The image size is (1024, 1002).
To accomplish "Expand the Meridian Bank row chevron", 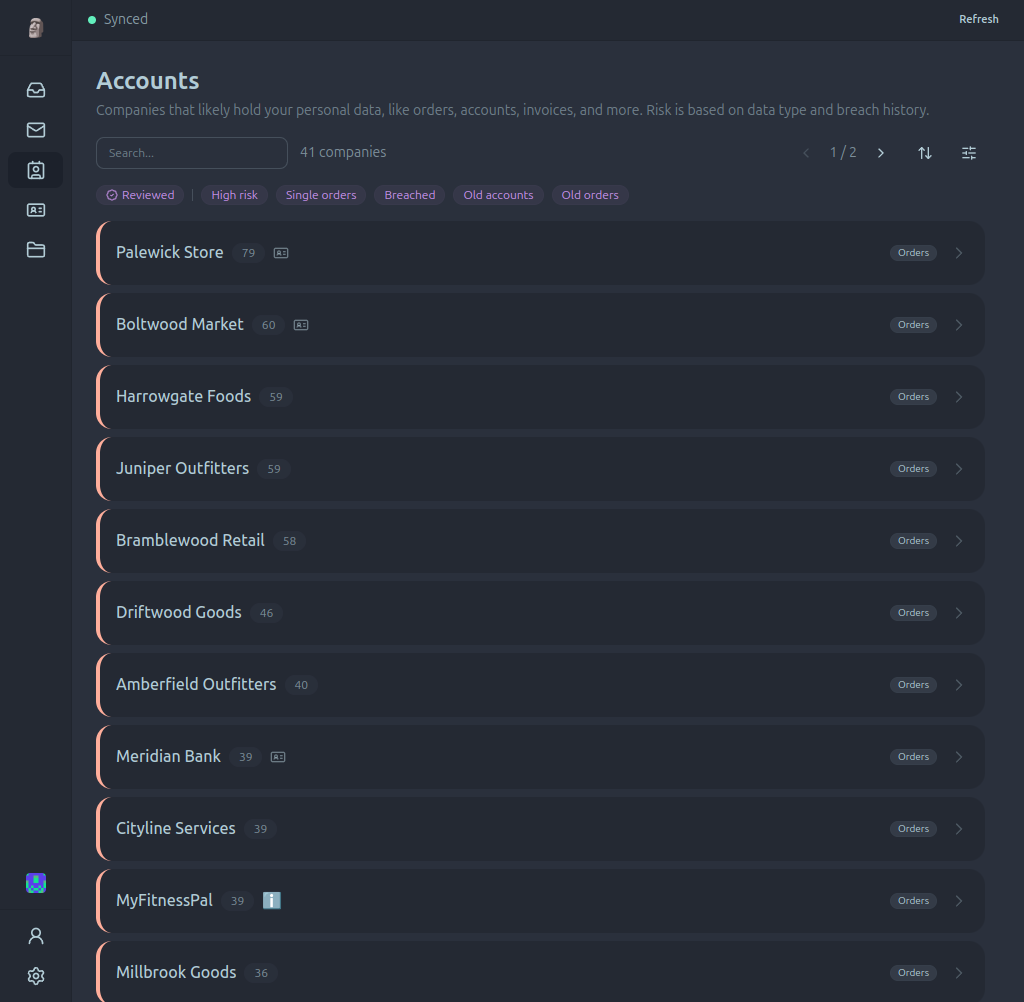I will (x=959, y=757).
